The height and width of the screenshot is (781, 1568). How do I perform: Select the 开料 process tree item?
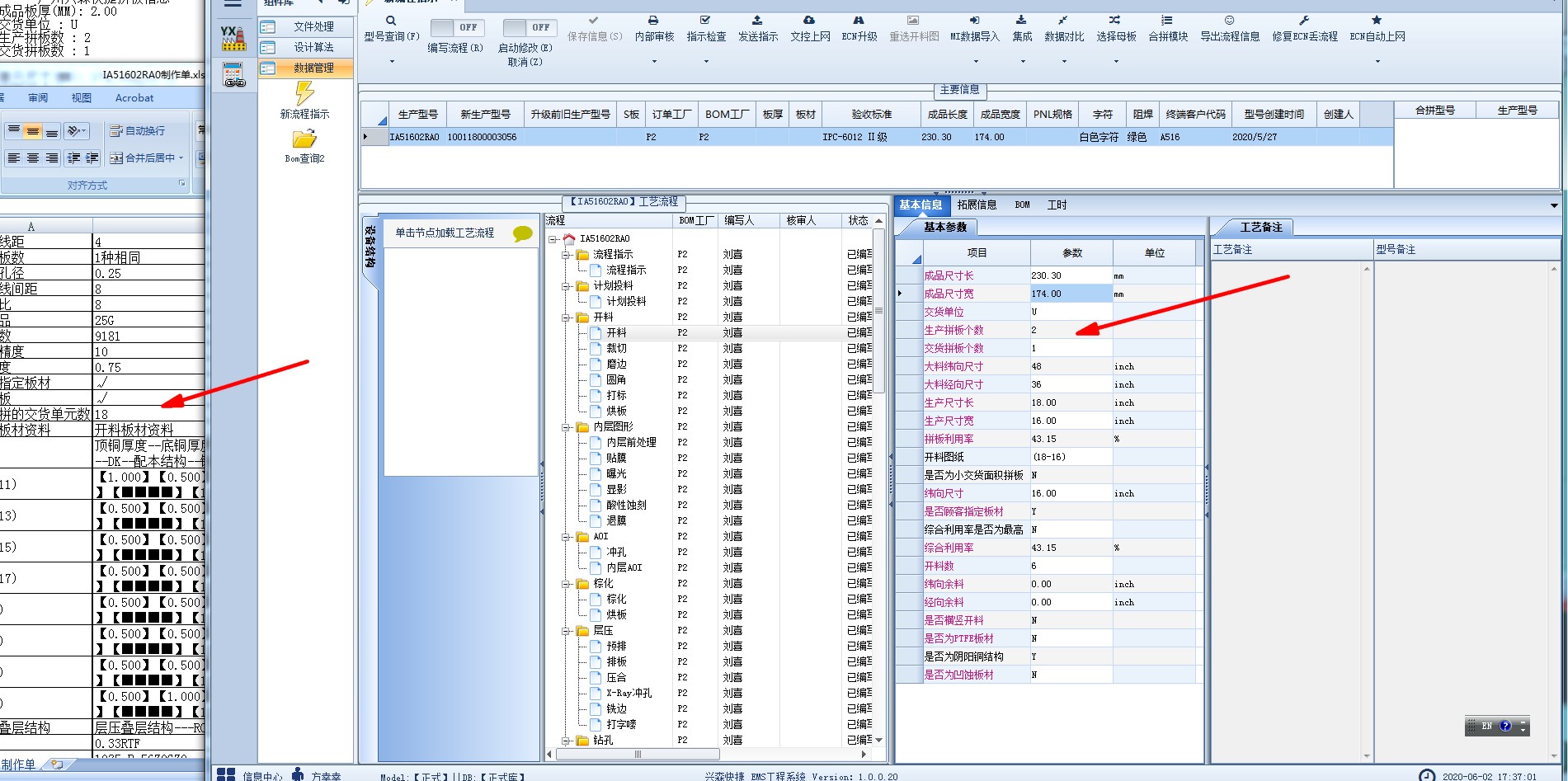click(x=616, y=332)
